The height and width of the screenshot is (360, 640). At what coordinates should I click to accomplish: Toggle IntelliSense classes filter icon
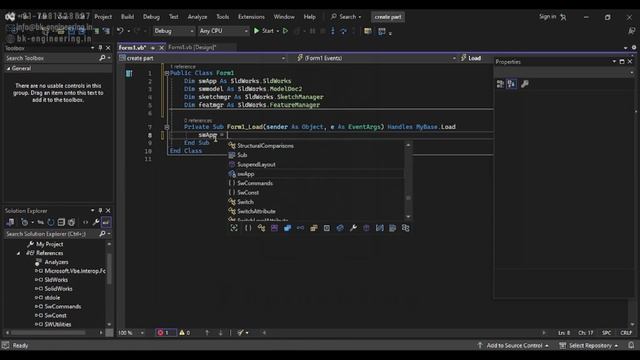(x=261, y=228)
